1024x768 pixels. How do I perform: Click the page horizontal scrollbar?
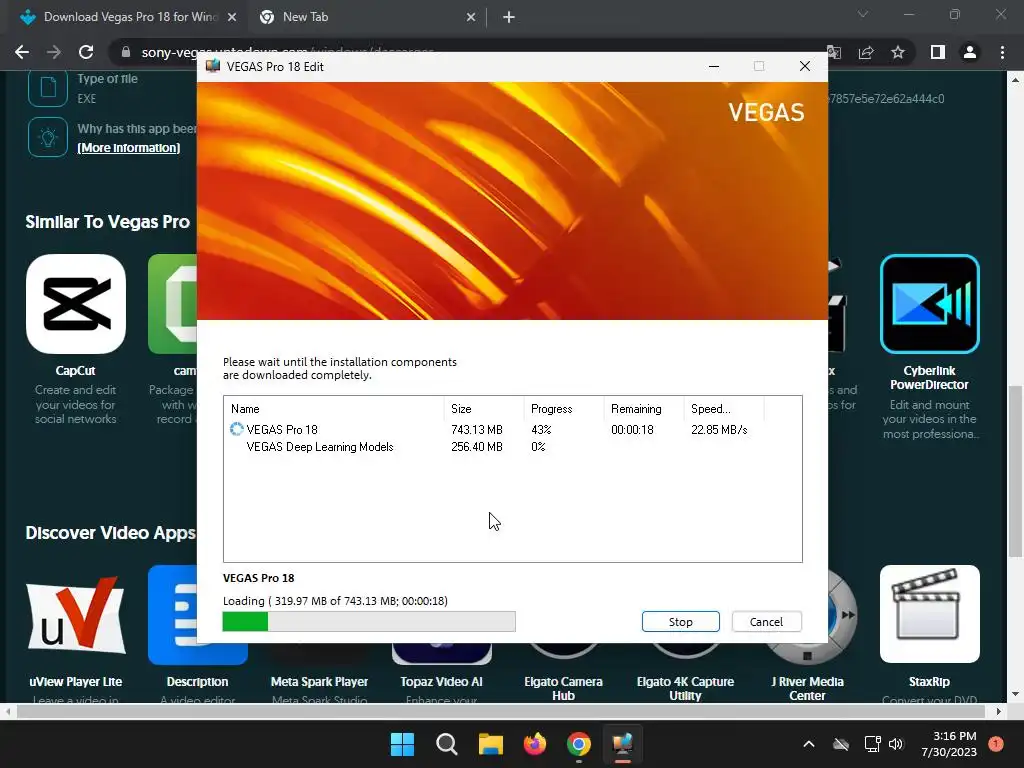pos(503,711)
